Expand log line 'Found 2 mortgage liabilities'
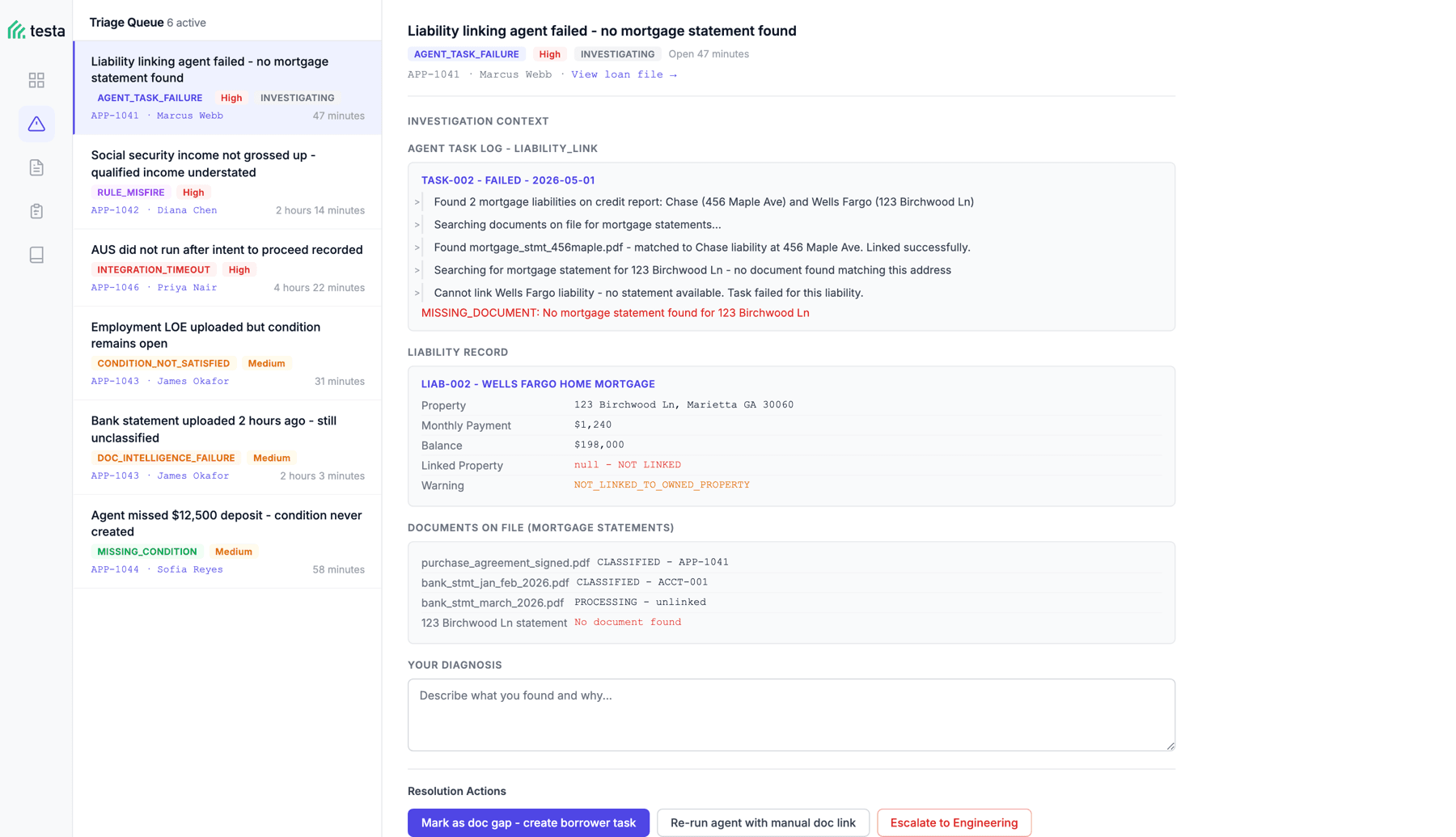 tap(417, 202)
